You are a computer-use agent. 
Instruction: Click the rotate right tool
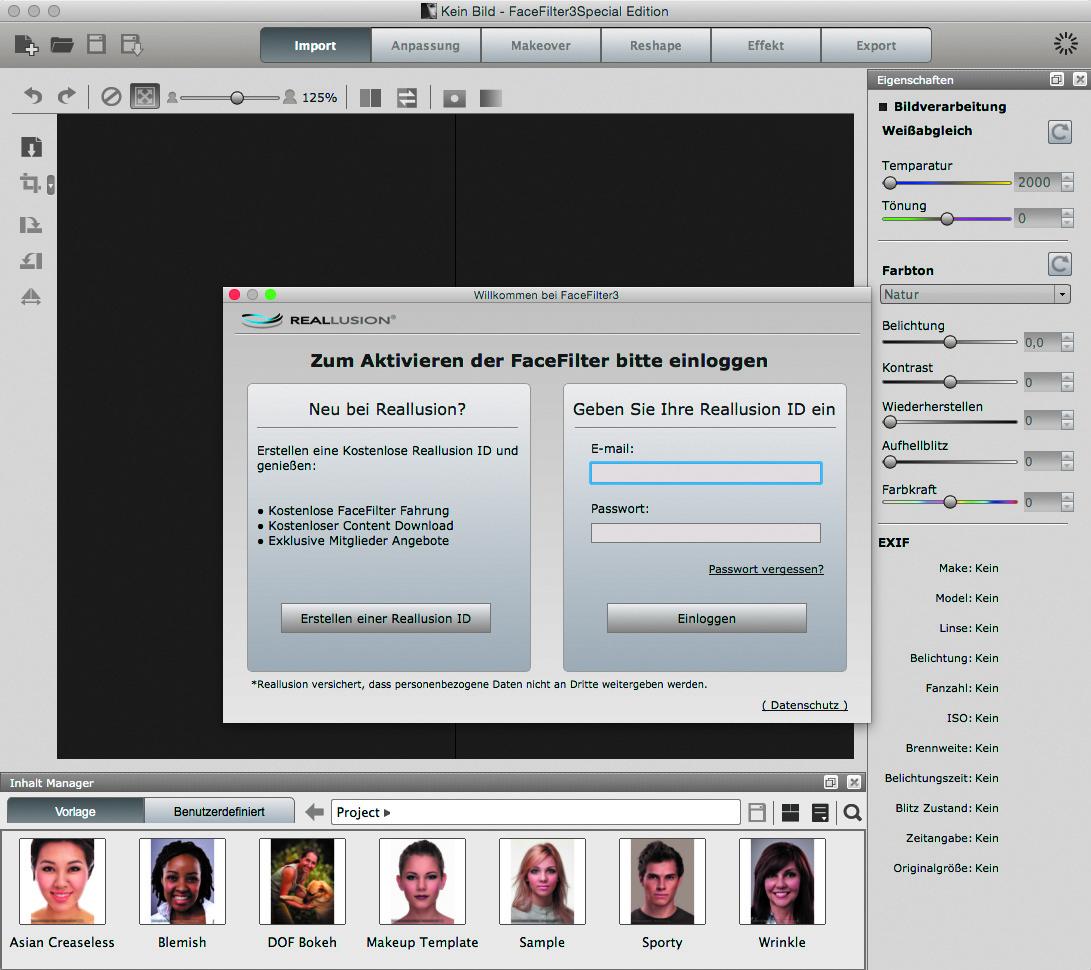pyautogui.click(x=31, y=224)
